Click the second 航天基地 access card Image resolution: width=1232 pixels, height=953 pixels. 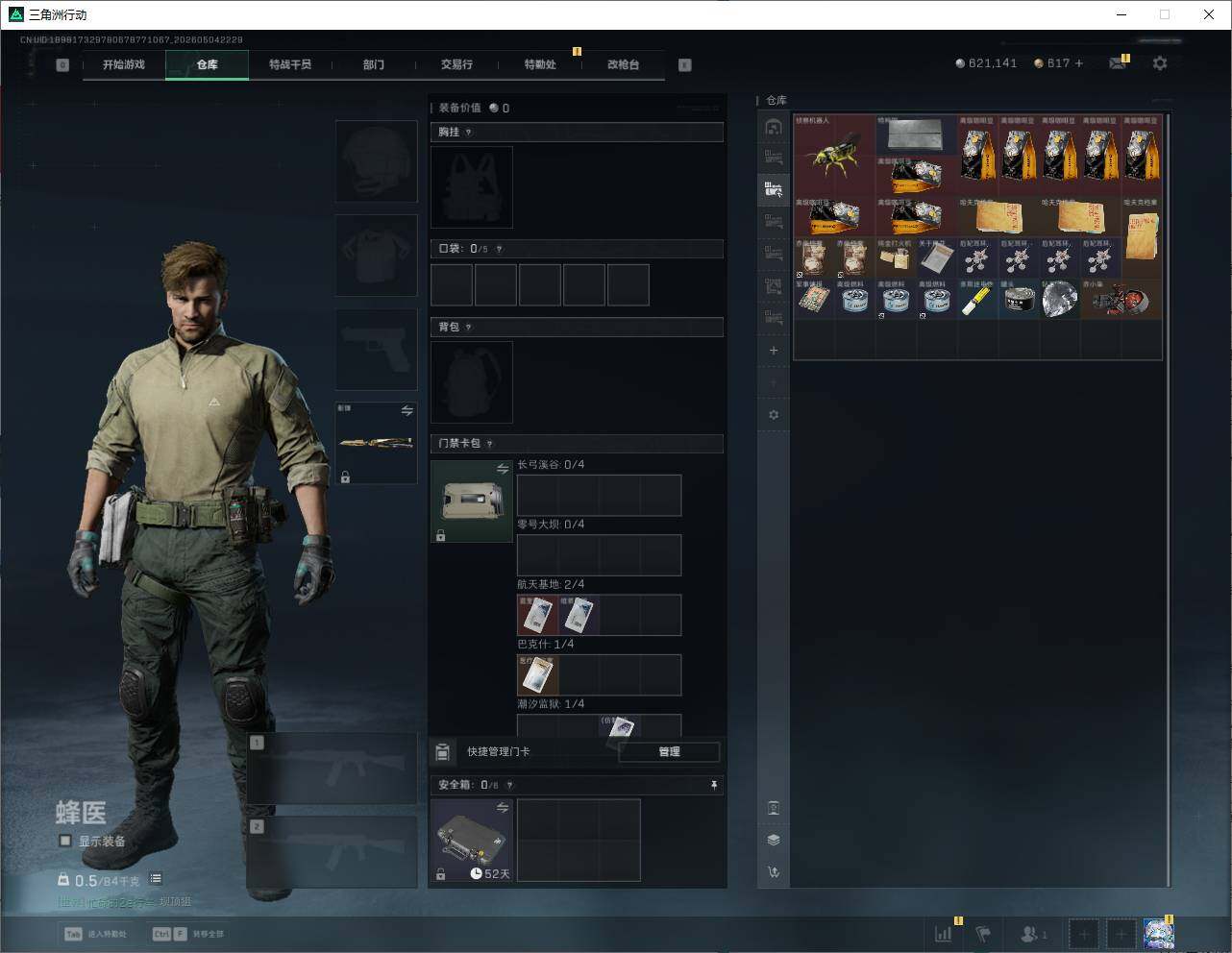click(579, 615)
